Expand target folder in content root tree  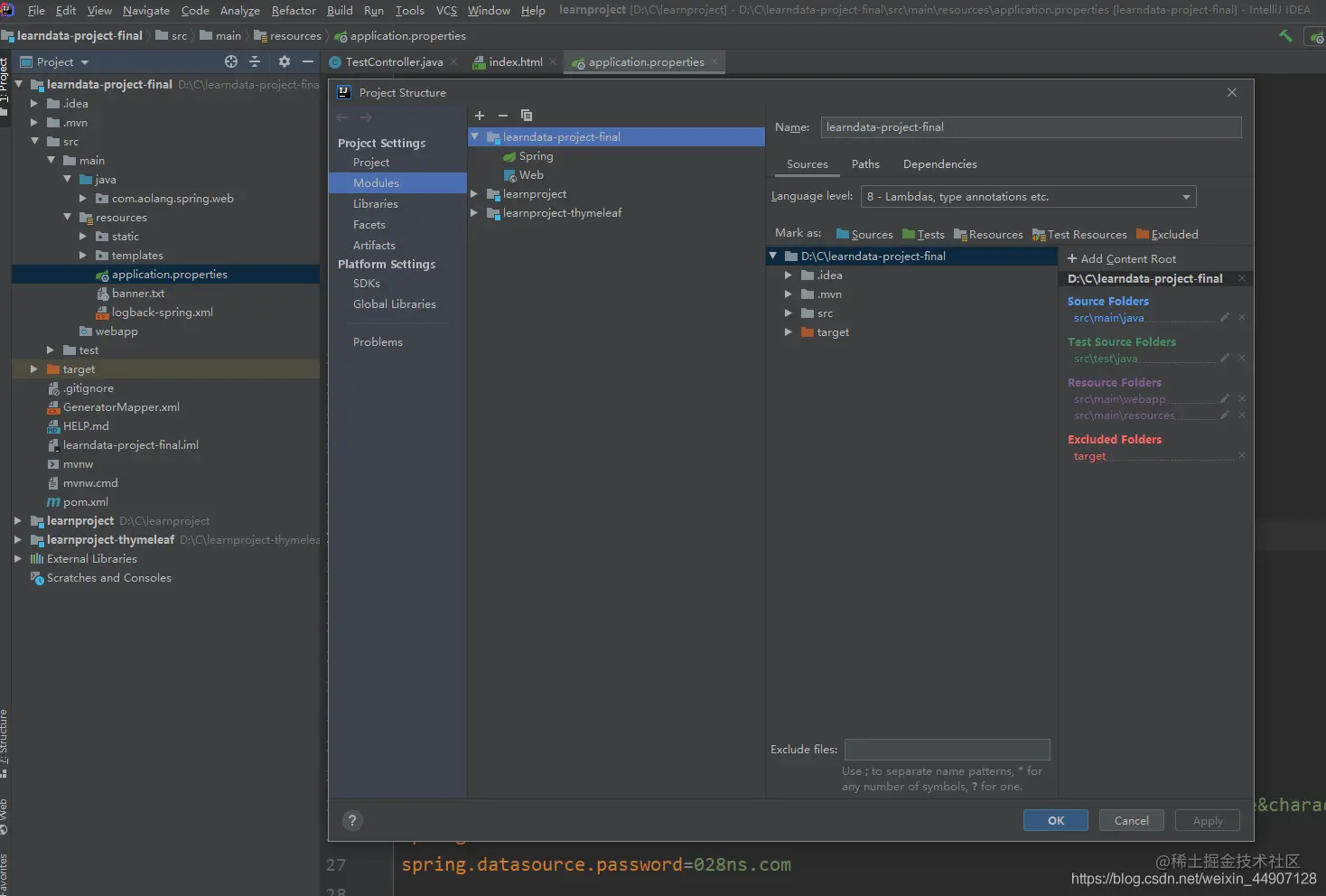coord(788,332)
